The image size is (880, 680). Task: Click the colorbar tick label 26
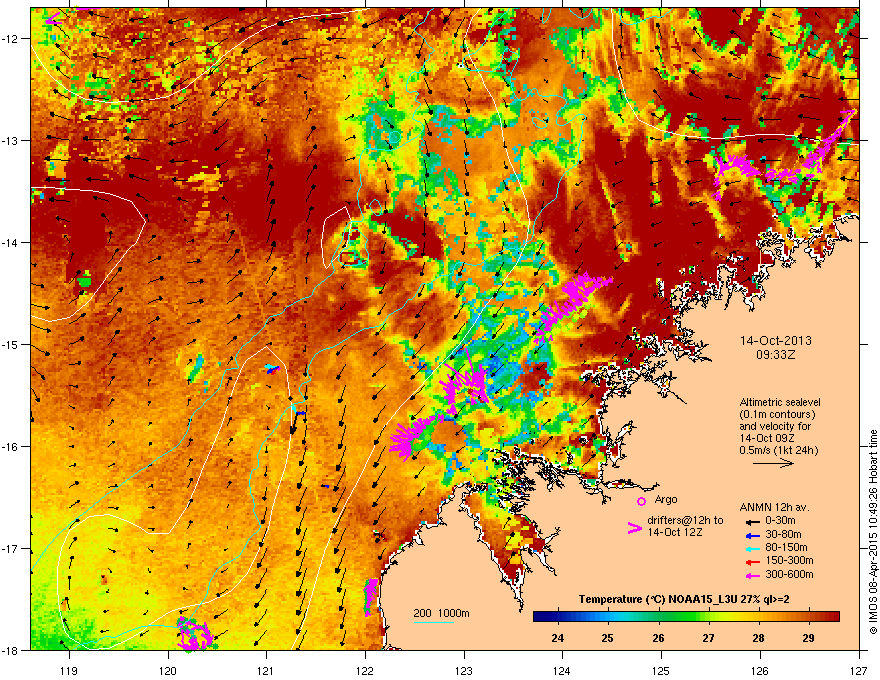(x=658, y=638)
